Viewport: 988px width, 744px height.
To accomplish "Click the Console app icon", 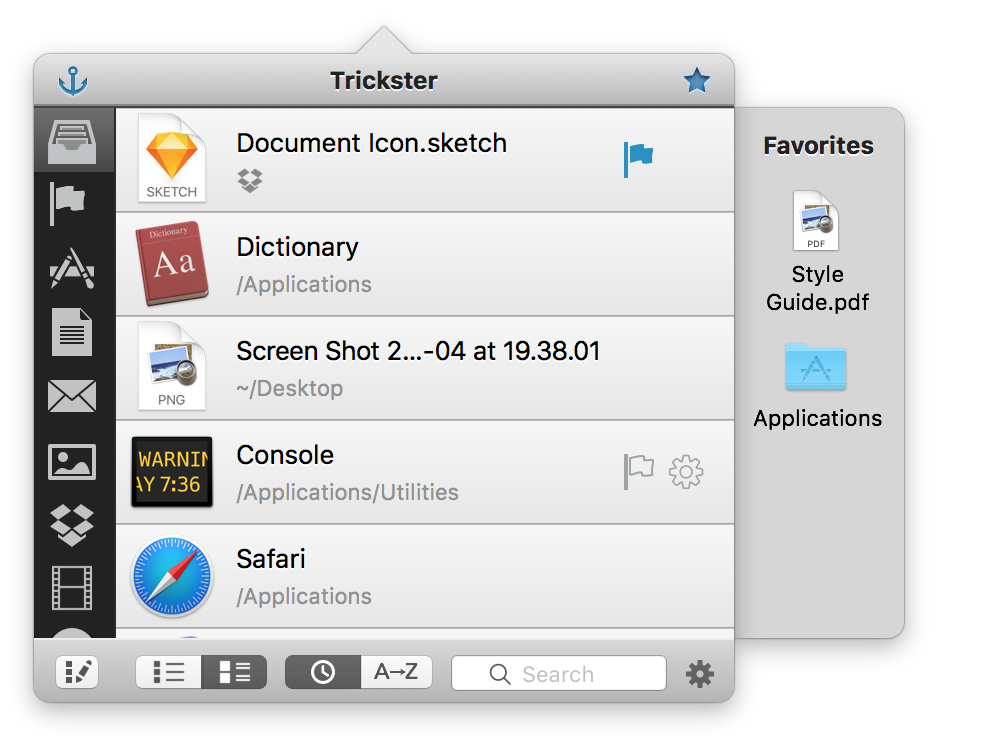I will click(x=172, y=471).
